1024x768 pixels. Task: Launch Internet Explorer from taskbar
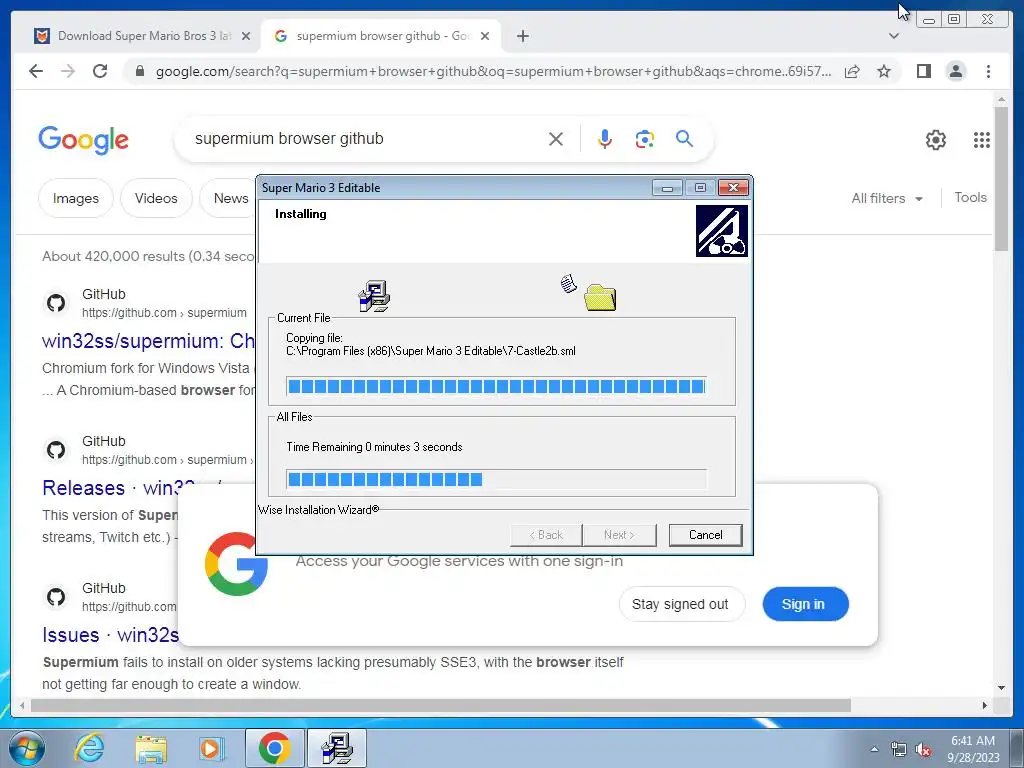89,748
